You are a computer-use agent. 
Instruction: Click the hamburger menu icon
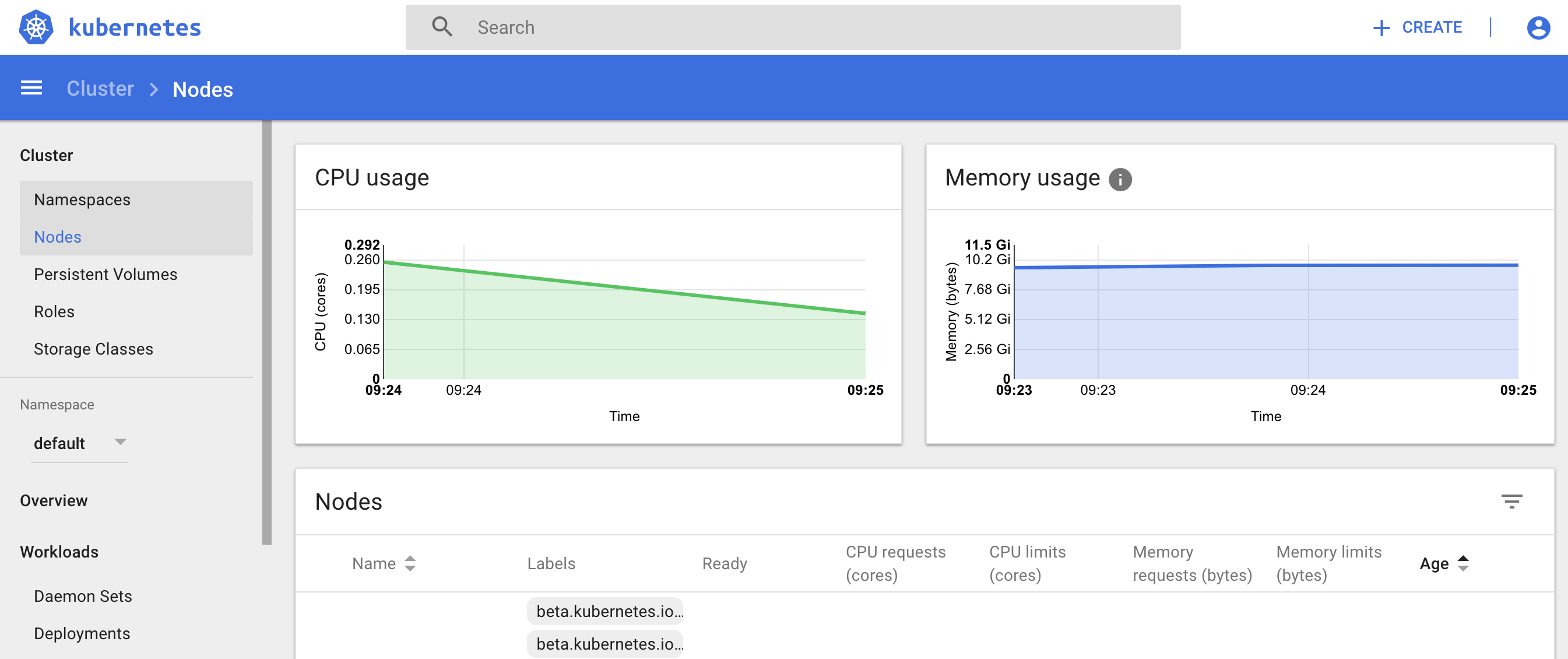(x=31, y=88)
